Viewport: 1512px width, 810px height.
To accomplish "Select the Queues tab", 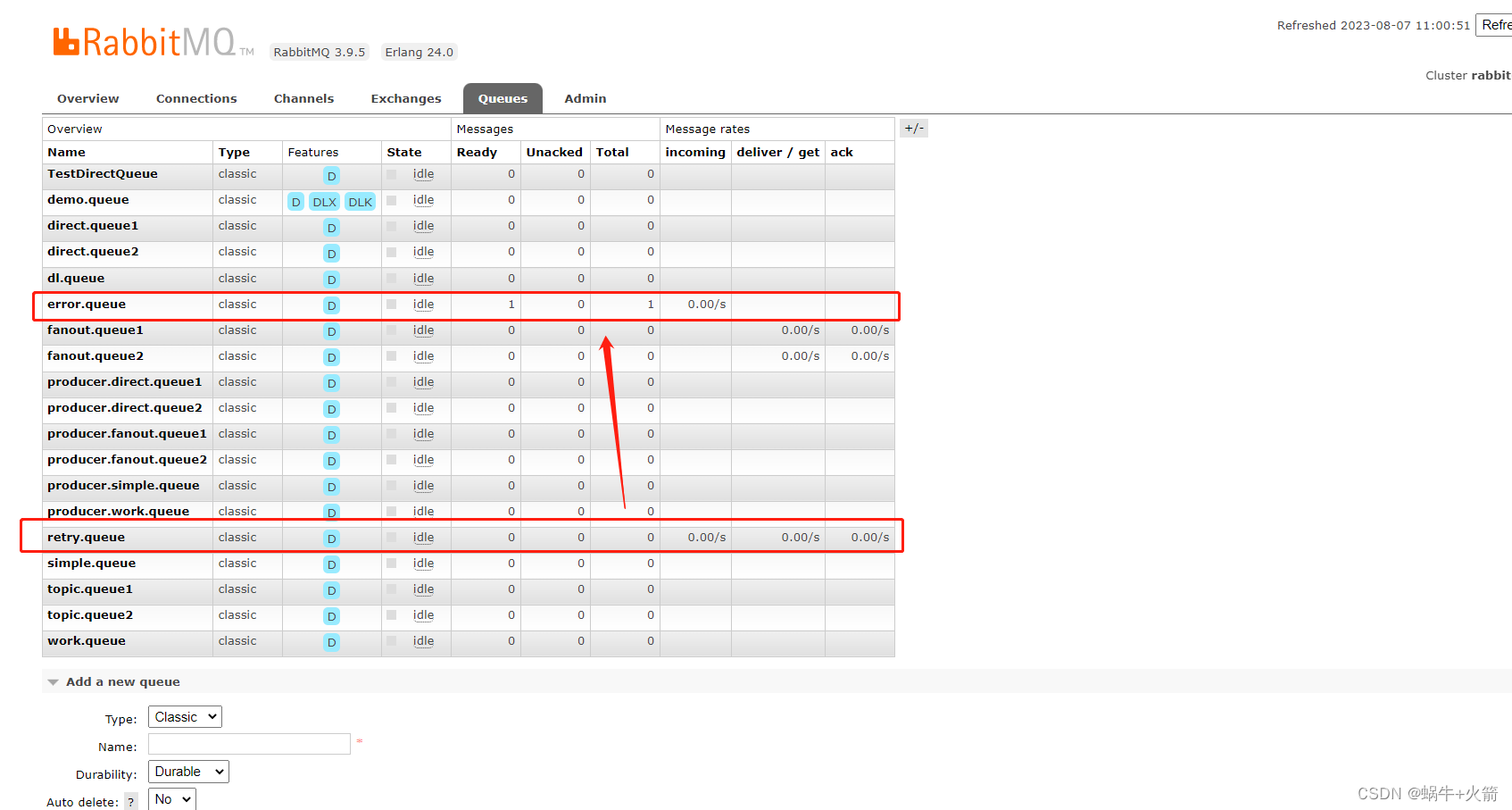I will [503, 98].
